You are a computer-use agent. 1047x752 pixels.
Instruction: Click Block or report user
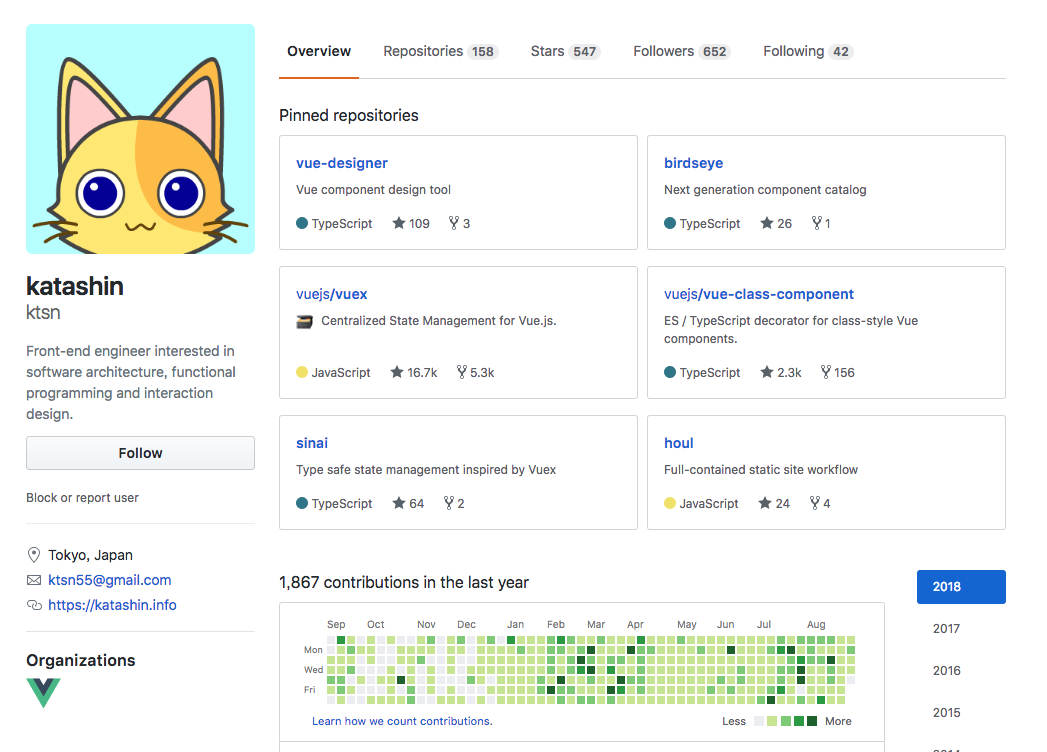tap(82, 498)
